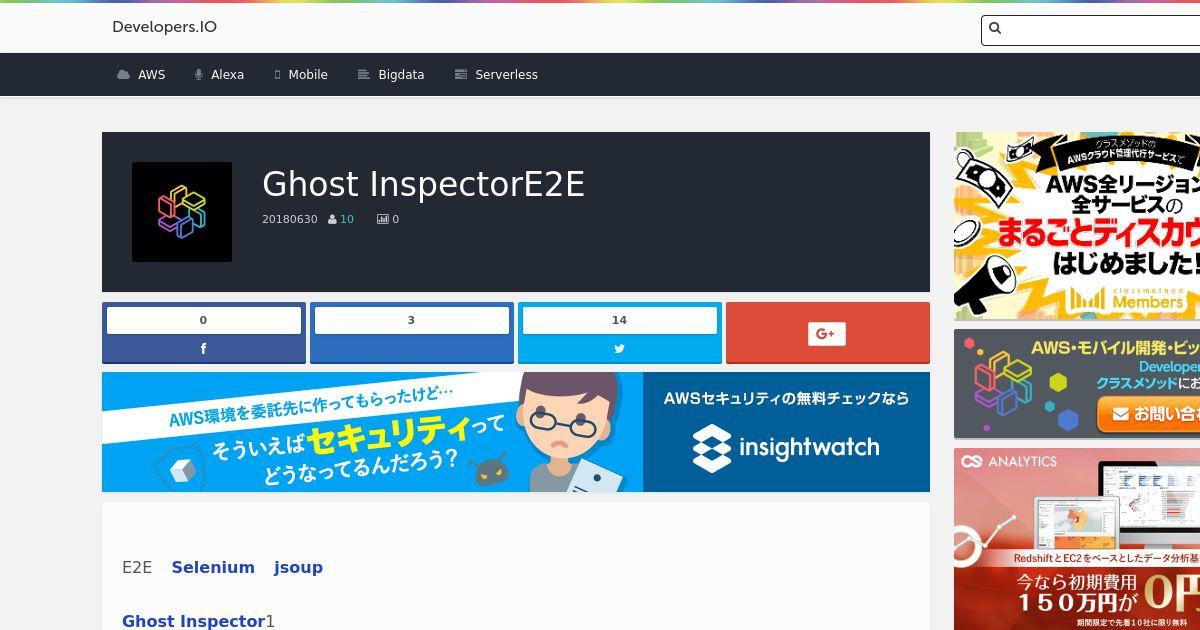Share on Facebook via the f icon
This screenshot has height=630, width=1200.
[204, 349]
